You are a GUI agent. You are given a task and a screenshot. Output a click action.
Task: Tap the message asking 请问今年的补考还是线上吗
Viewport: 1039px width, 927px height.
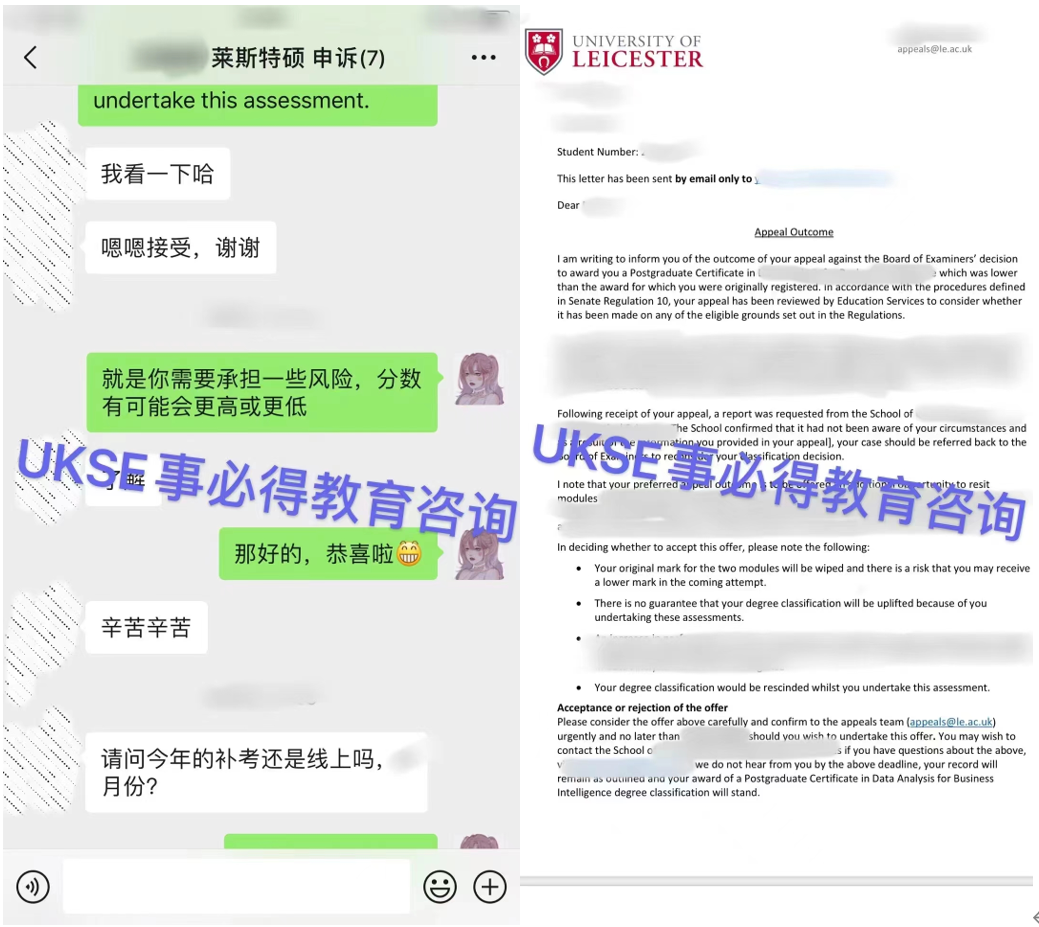tap(256, 772)
